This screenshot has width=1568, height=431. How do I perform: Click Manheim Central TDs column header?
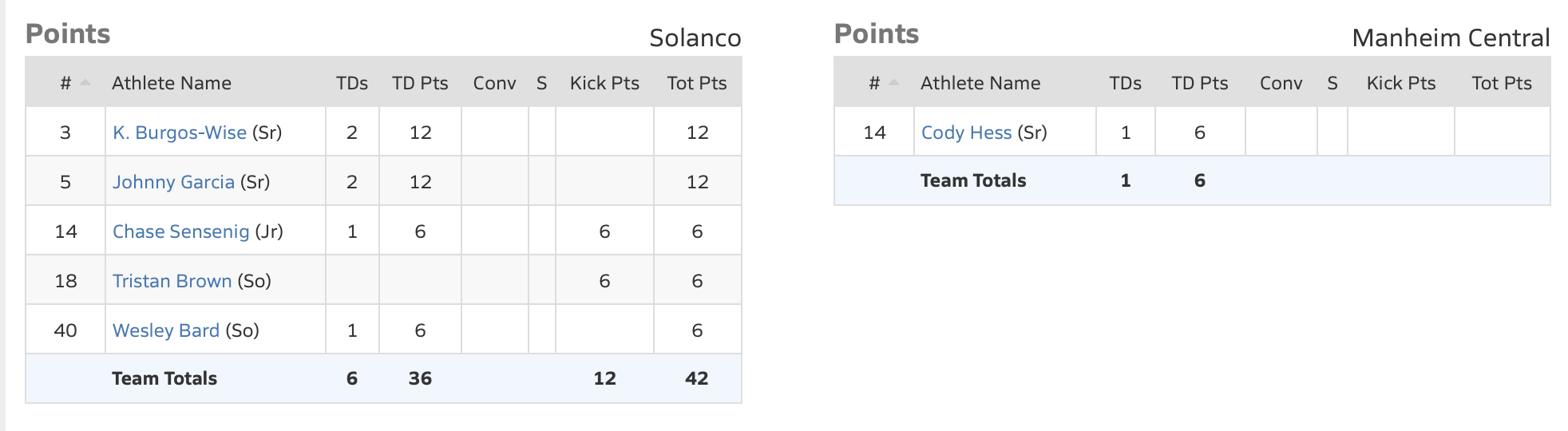tap(1125, 83)
